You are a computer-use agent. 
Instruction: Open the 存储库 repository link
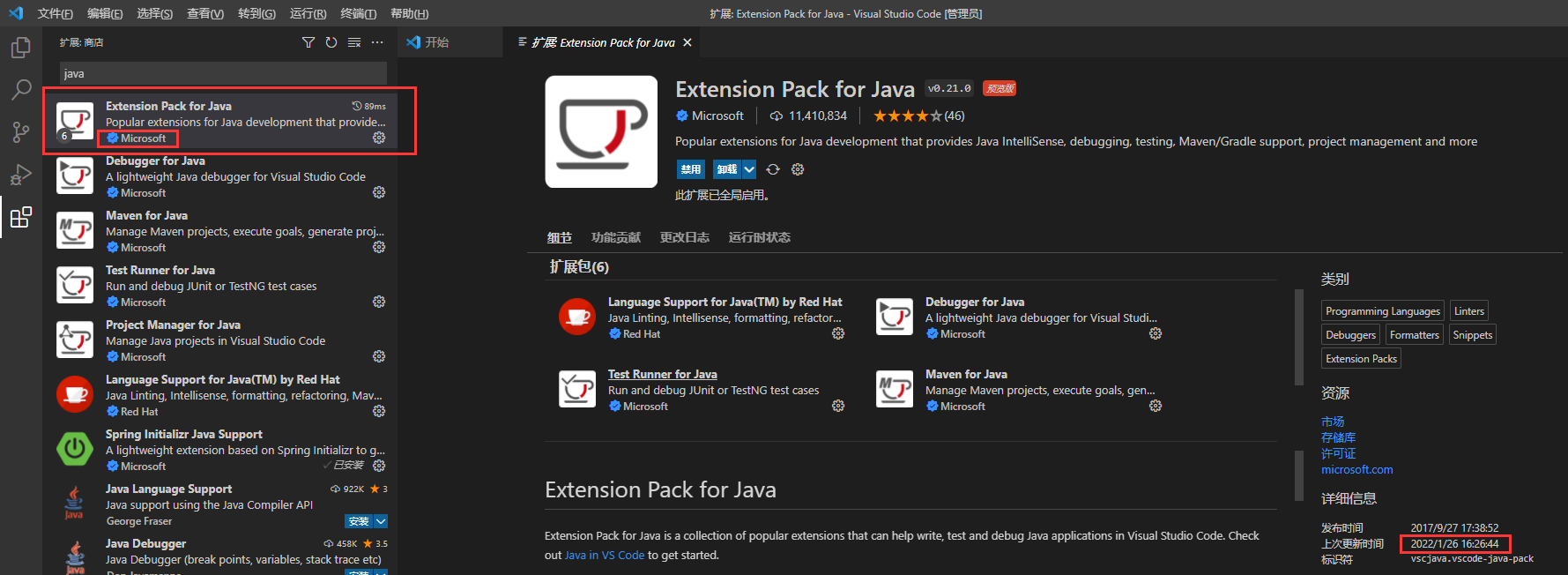pyautogui.click(x=1339, y=437)
